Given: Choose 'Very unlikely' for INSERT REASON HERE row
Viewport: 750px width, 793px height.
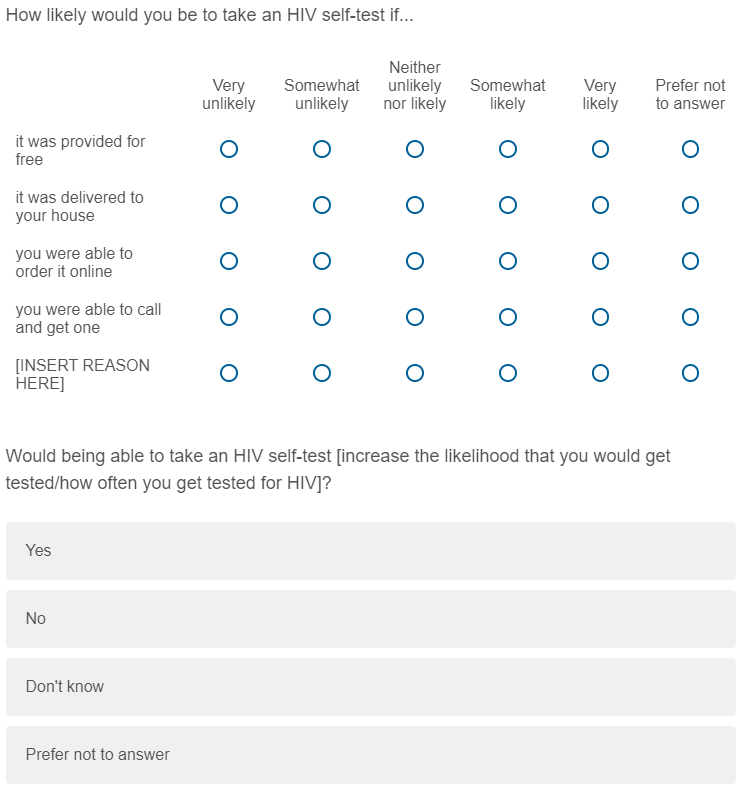Looking at the screenshot, I should coord(229,373).
